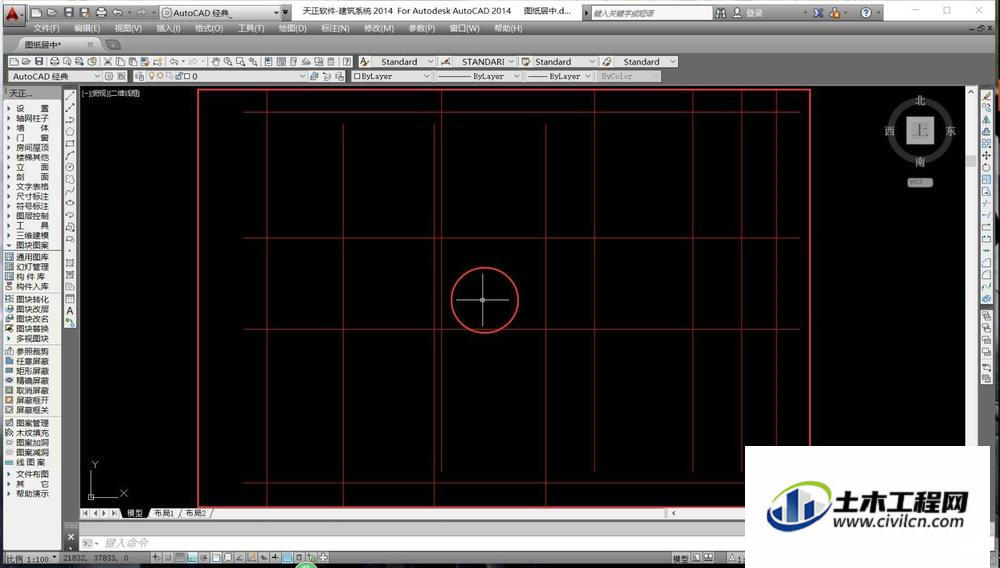The width and height of the screenshot is (1000, 568).
Task: Toggle Infer Constraints in the status bar
Action: click(x=156, y=558)
